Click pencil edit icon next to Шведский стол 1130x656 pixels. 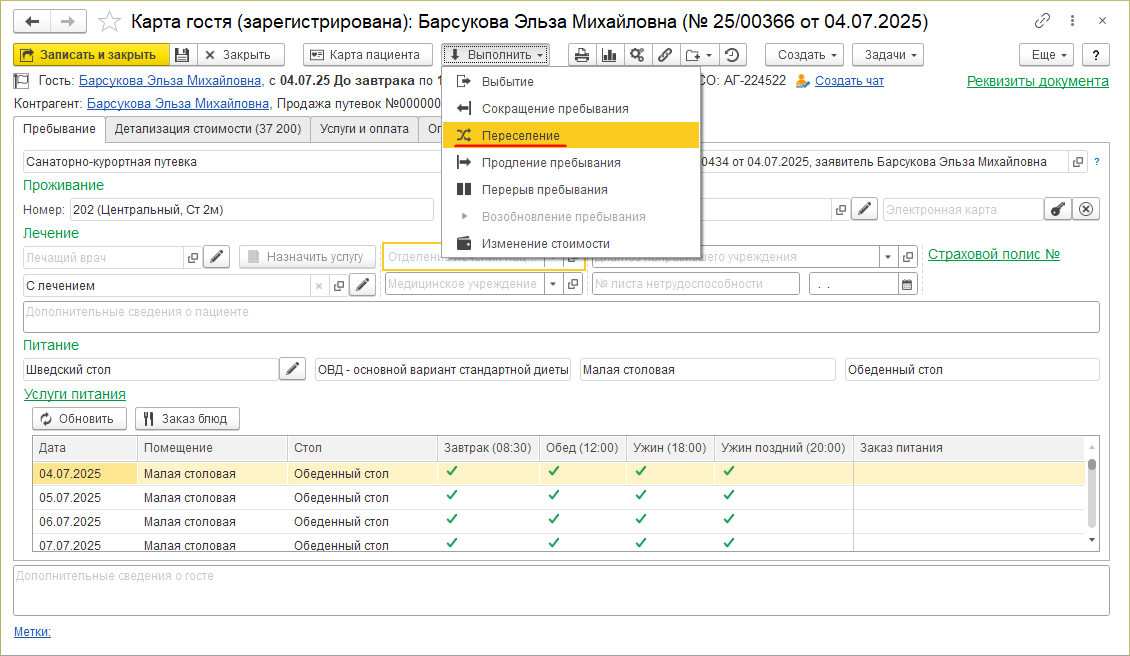(292, 369)
